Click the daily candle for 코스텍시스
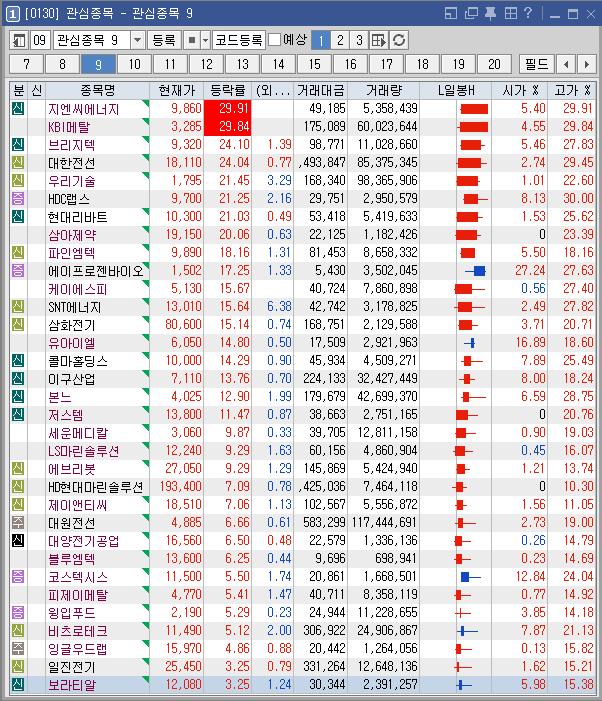Image resolution: width=602 pixels, height=701 pixels. [x=470, y=577]
